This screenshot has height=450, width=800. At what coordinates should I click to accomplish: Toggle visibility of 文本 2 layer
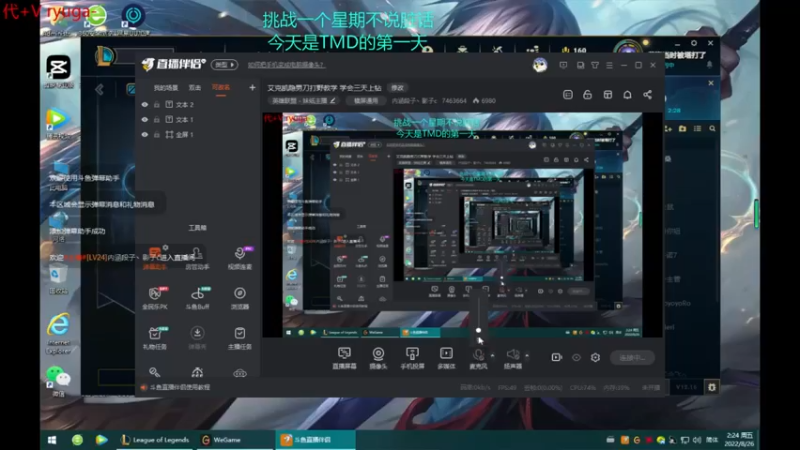(145, 104)
